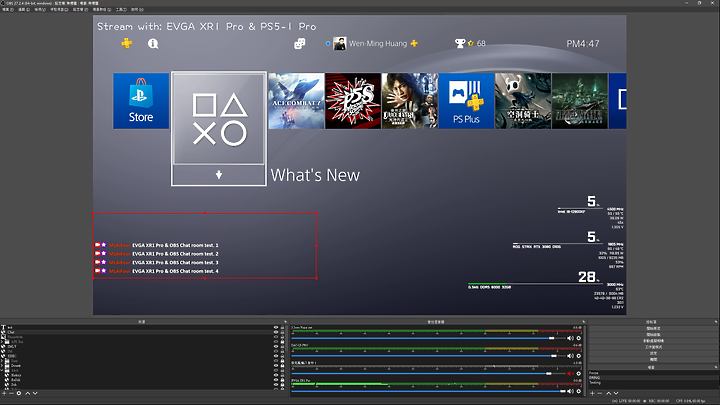The image size is (720, 405).
Task: Add a new source with the plus icon in Sources
Action: click(x=4, y=393)
